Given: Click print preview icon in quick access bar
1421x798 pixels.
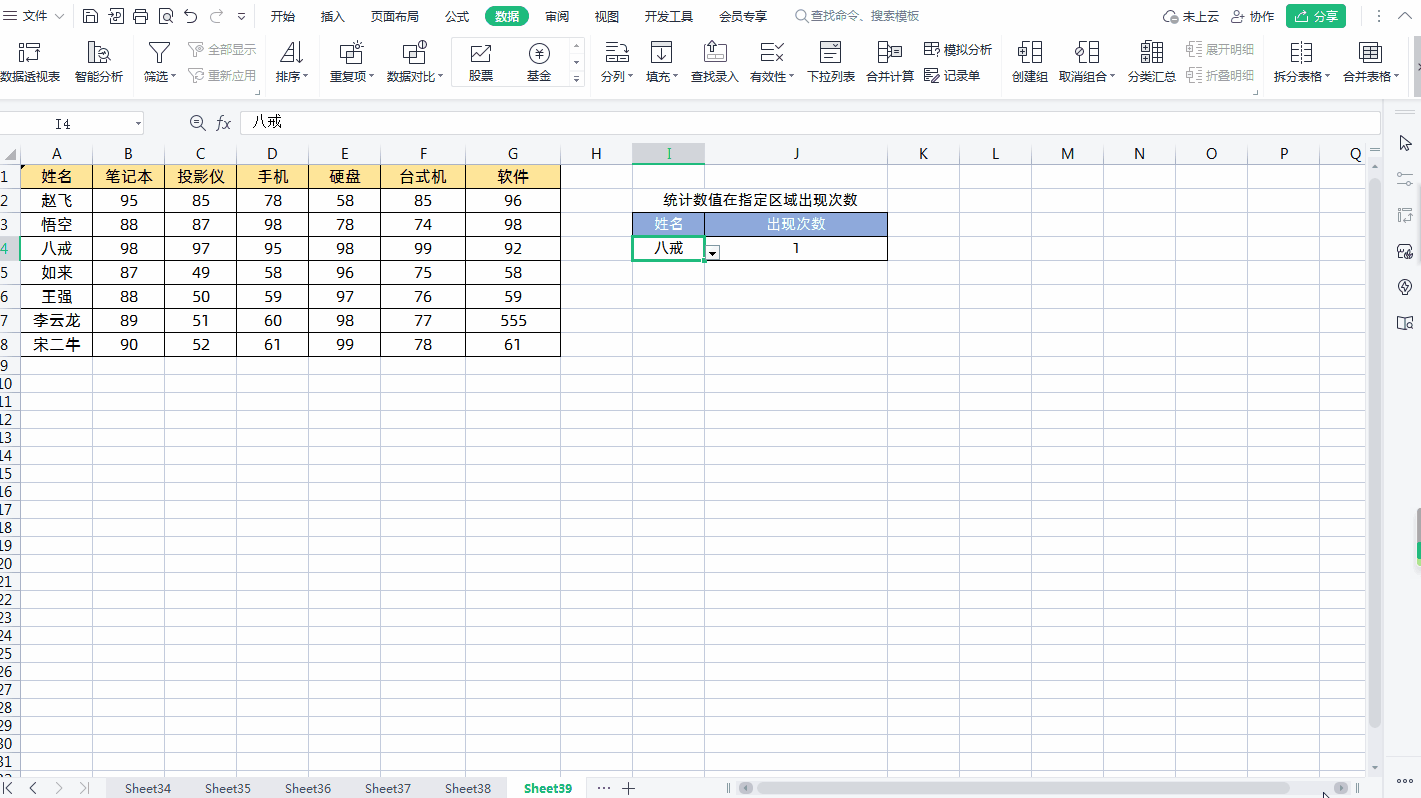Looking at the screenshot, I should point(166,16).
